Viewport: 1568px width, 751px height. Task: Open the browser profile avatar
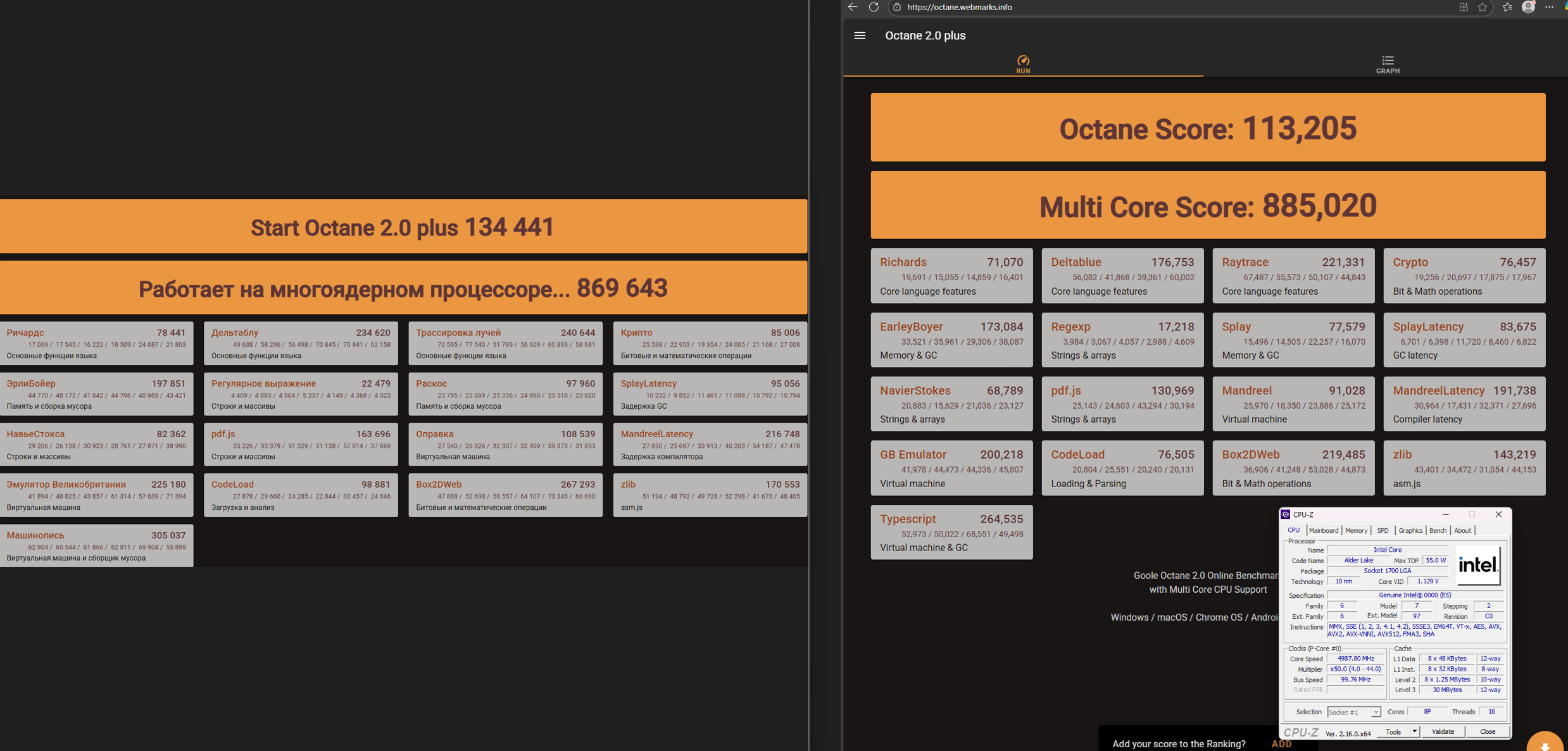pyautogui.click(x=1528, y=7)
